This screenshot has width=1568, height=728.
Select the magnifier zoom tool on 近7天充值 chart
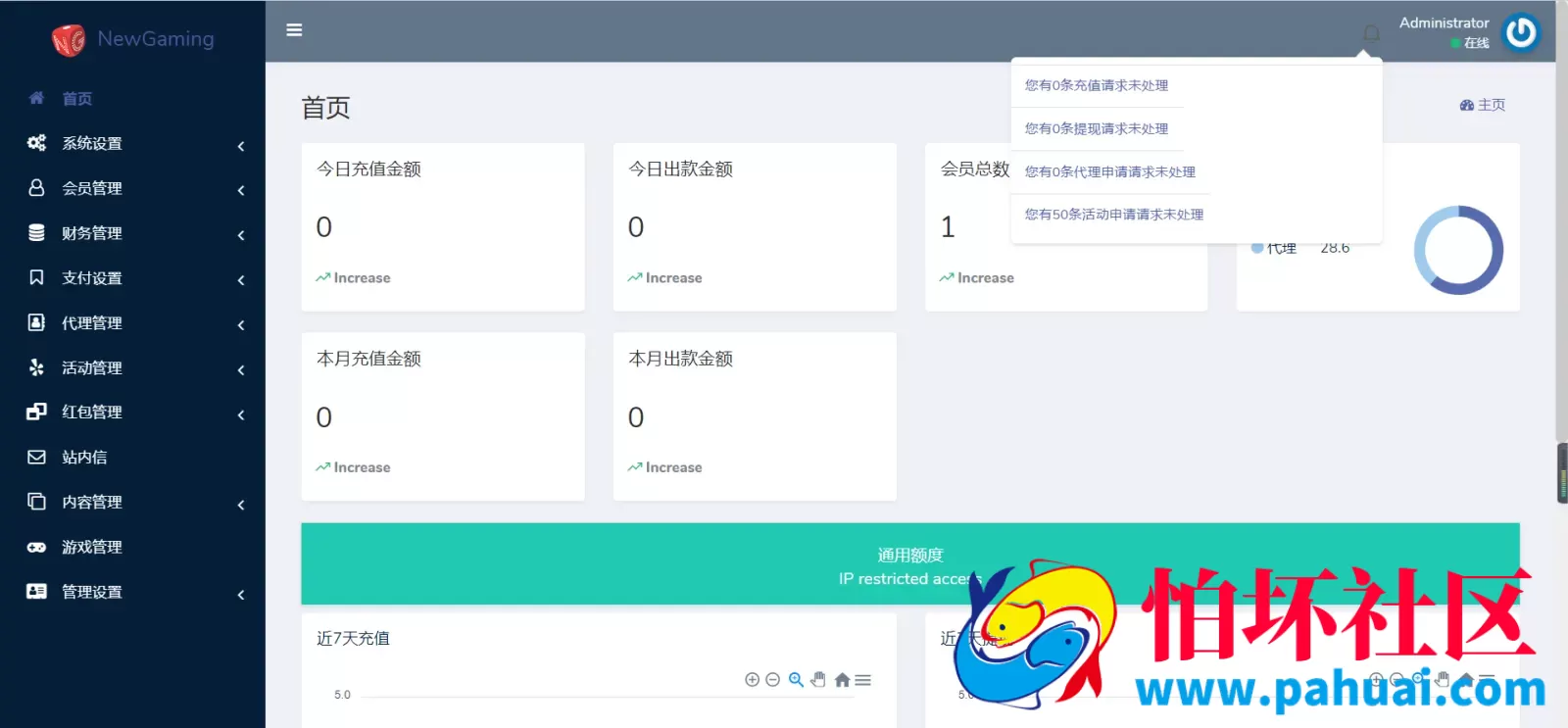pos(796,679)
